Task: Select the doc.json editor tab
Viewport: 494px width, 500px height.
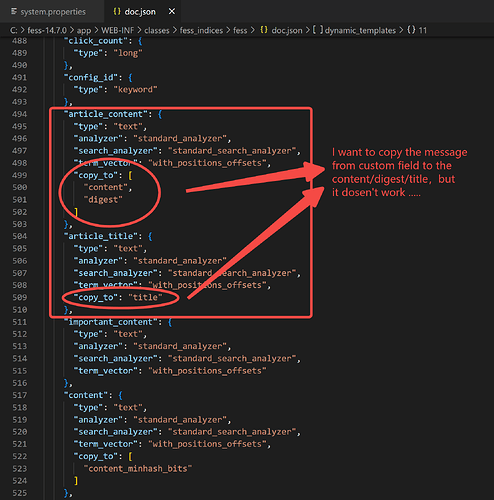Action: click(x=140, y=12)
